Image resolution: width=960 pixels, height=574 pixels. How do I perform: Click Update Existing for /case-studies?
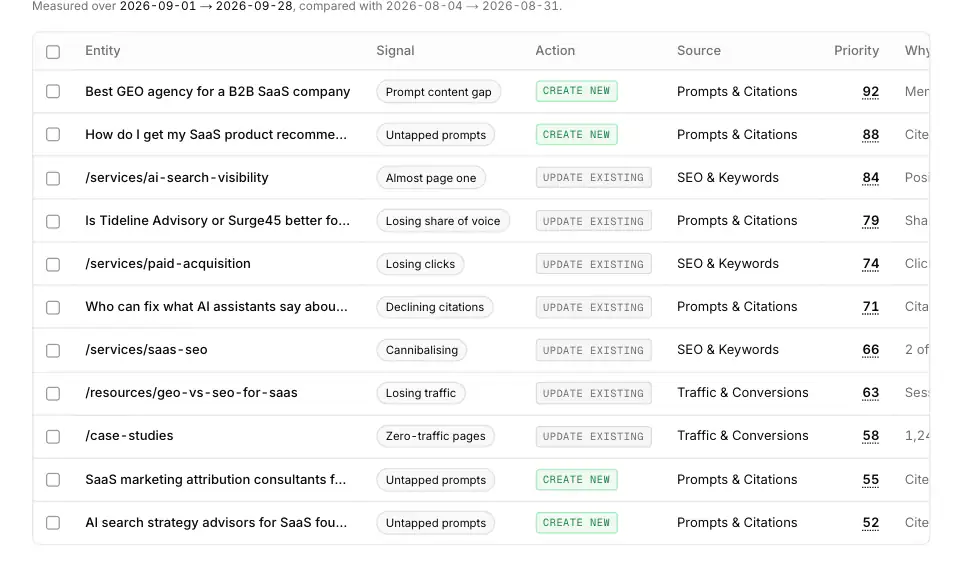click(x=593, y=436)
